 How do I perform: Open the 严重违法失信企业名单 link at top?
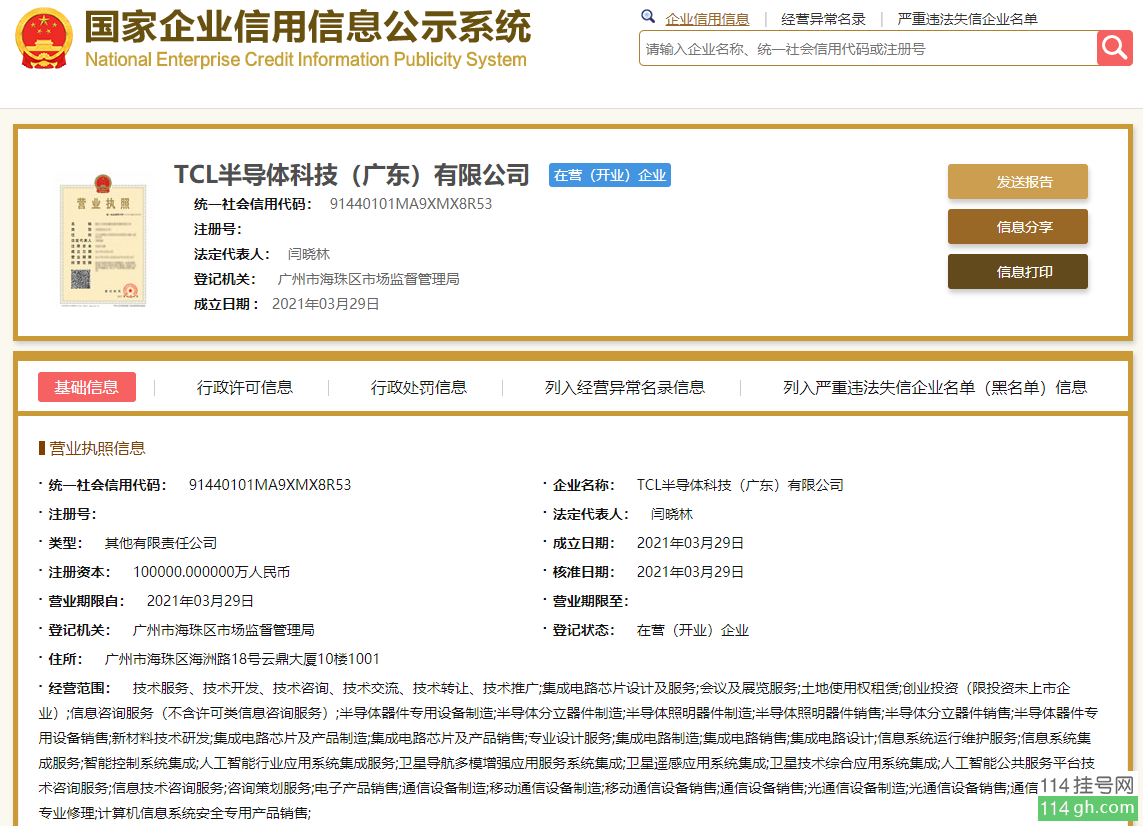pyautogui.click(x=967, y=19)
